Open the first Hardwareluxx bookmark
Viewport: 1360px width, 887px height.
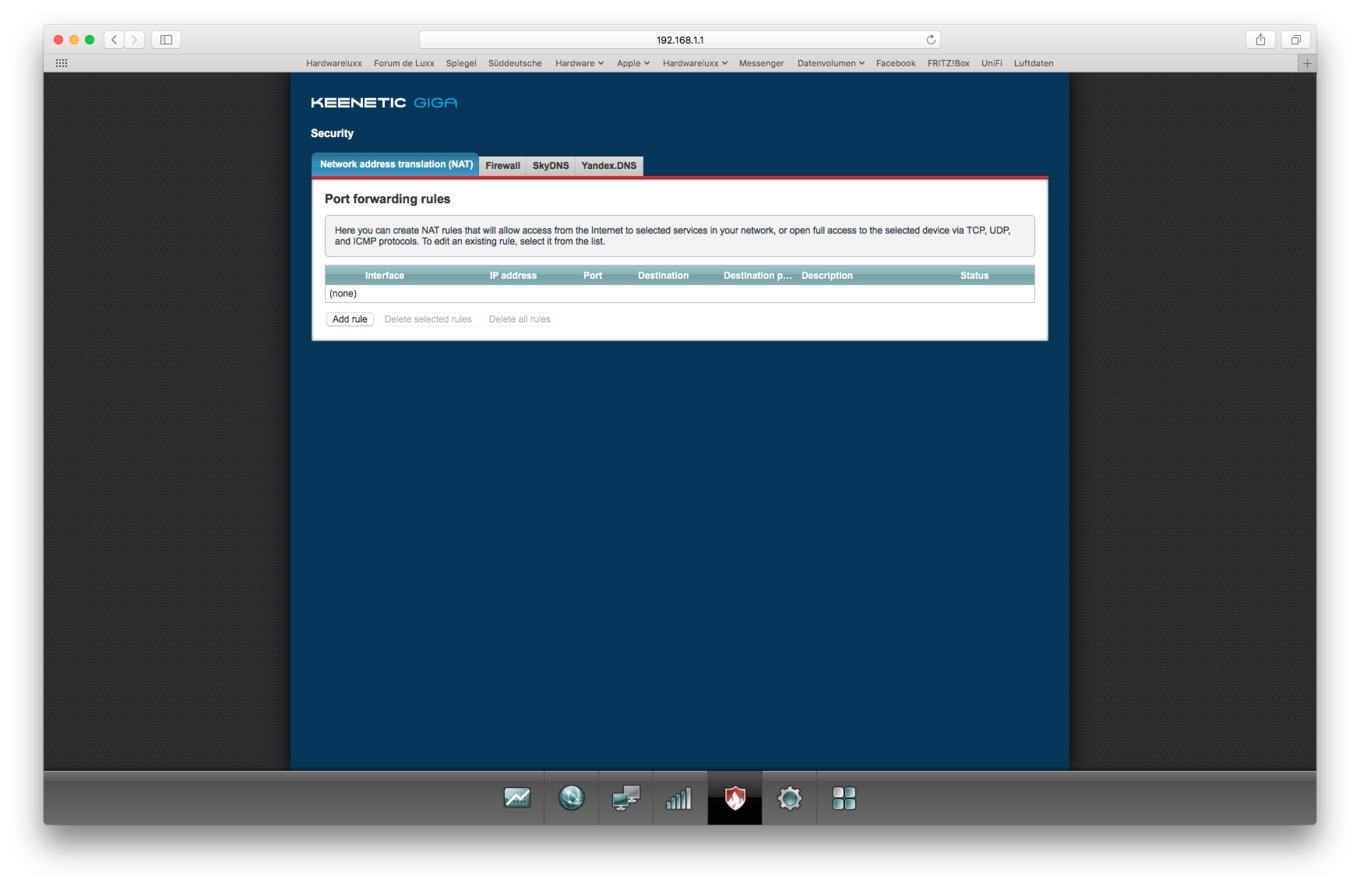334,63
